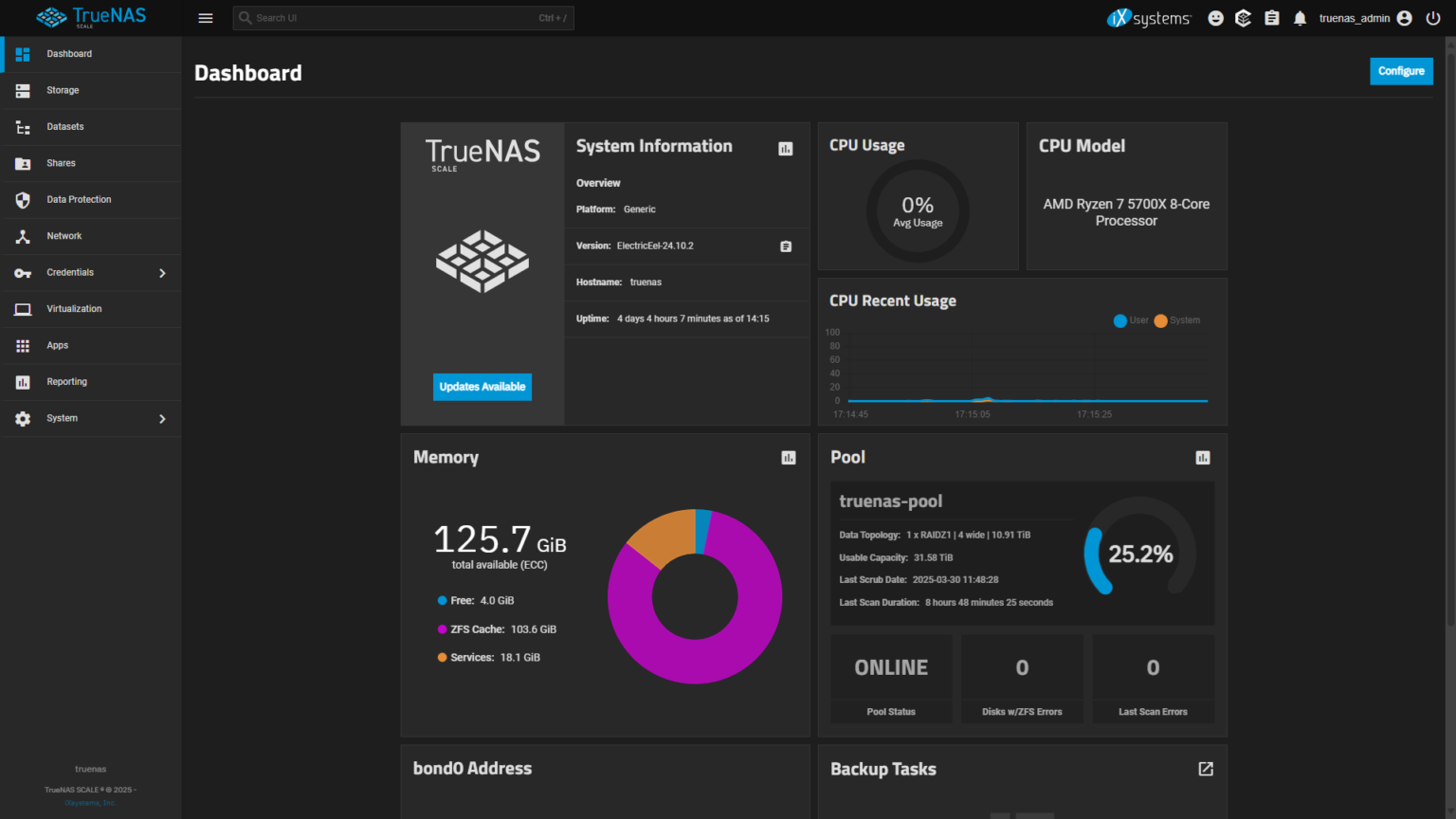This screenshot has height=819, width=1456.
Task: Copy version using clipboard icon beside ElectricEel-24.10.2
Action: 785,246
